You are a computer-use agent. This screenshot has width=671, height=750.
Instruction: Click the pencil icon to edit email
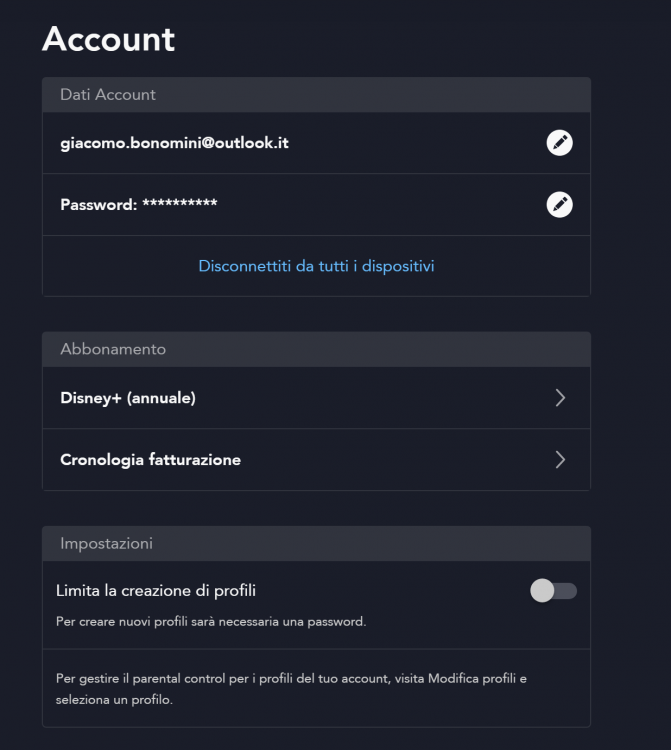(560, 143)
